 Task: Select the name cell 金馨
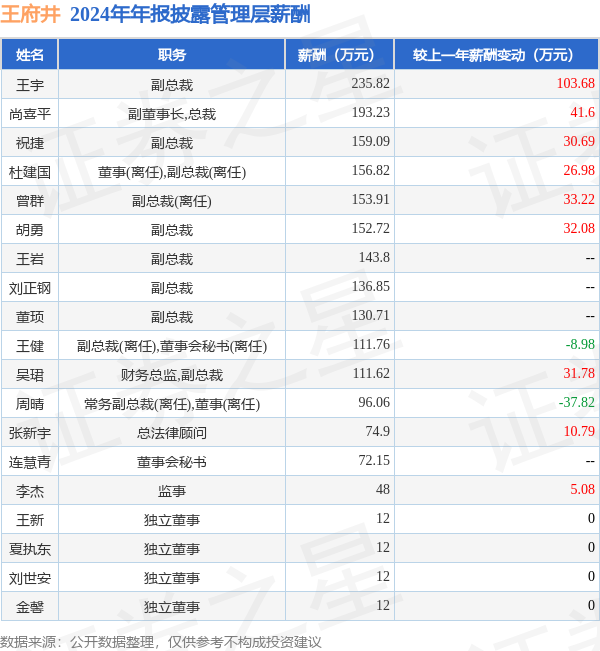[x=29, y=607]
